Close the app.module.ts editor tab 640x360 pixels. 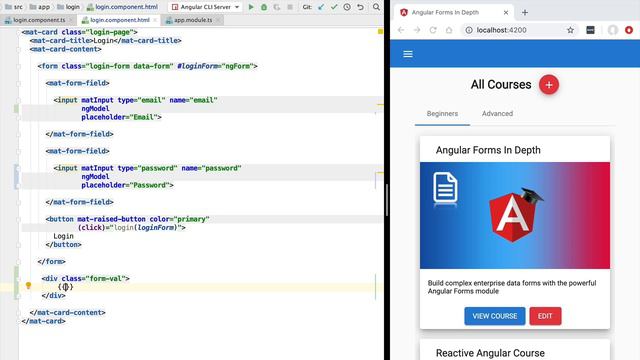tap(218, 20)
